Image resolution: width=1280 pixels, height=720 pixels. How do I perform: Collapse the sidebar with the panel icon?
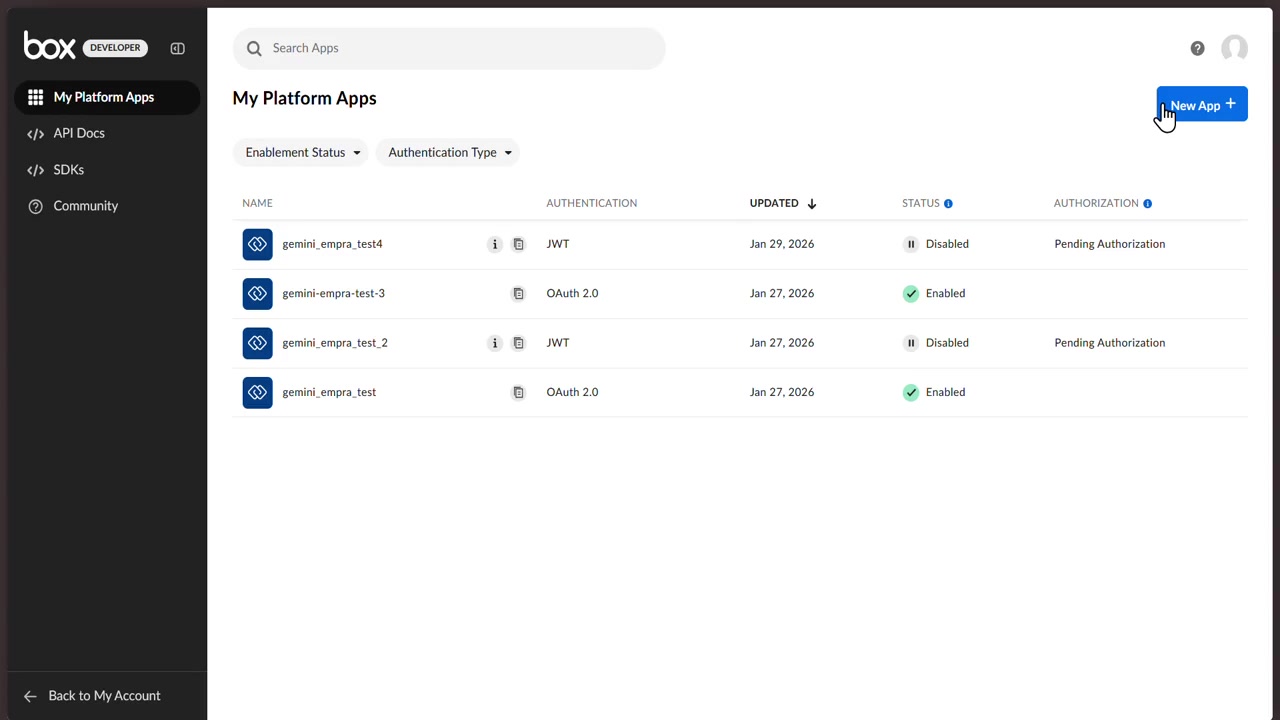[177, 48]
